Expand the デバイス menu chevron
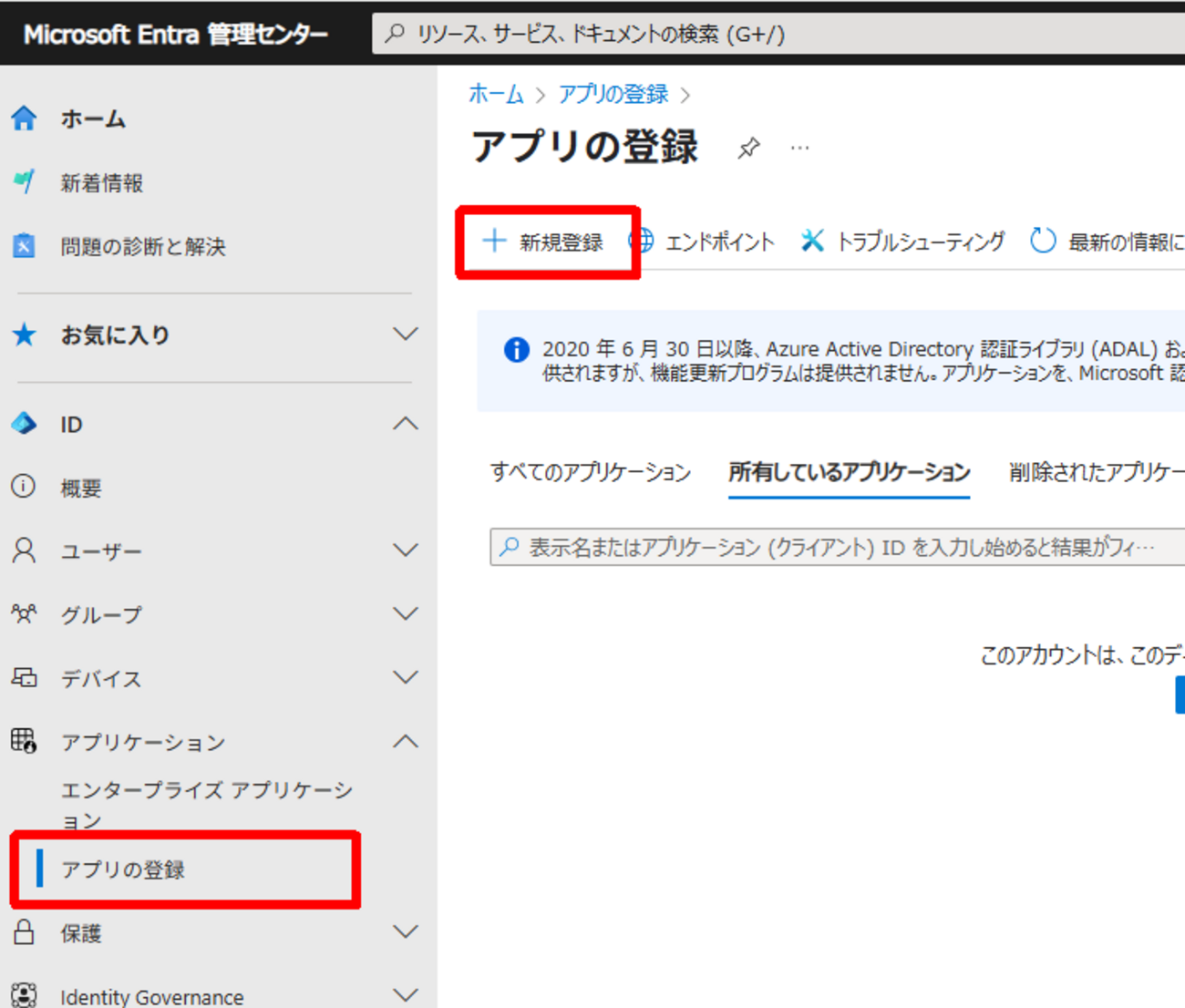1185x1008 pixels. (x=406, y=678)
